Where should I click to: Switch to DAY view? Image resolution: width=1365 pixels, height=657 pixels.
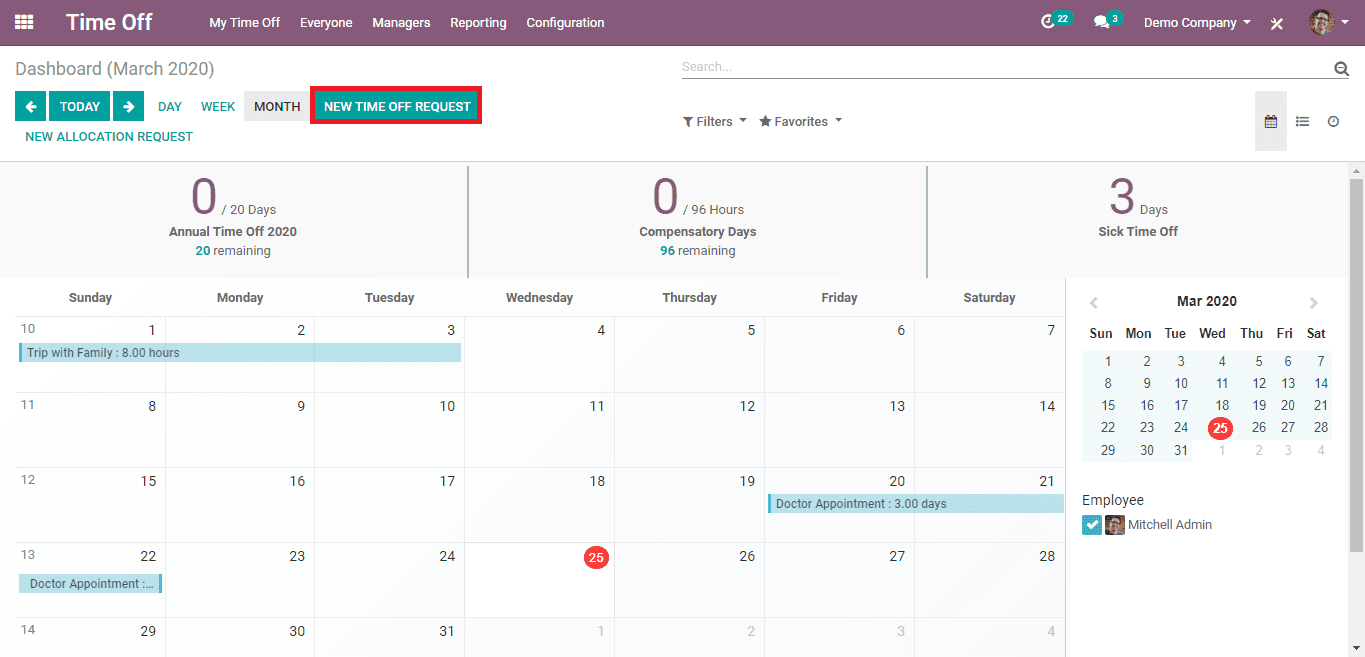170,106
